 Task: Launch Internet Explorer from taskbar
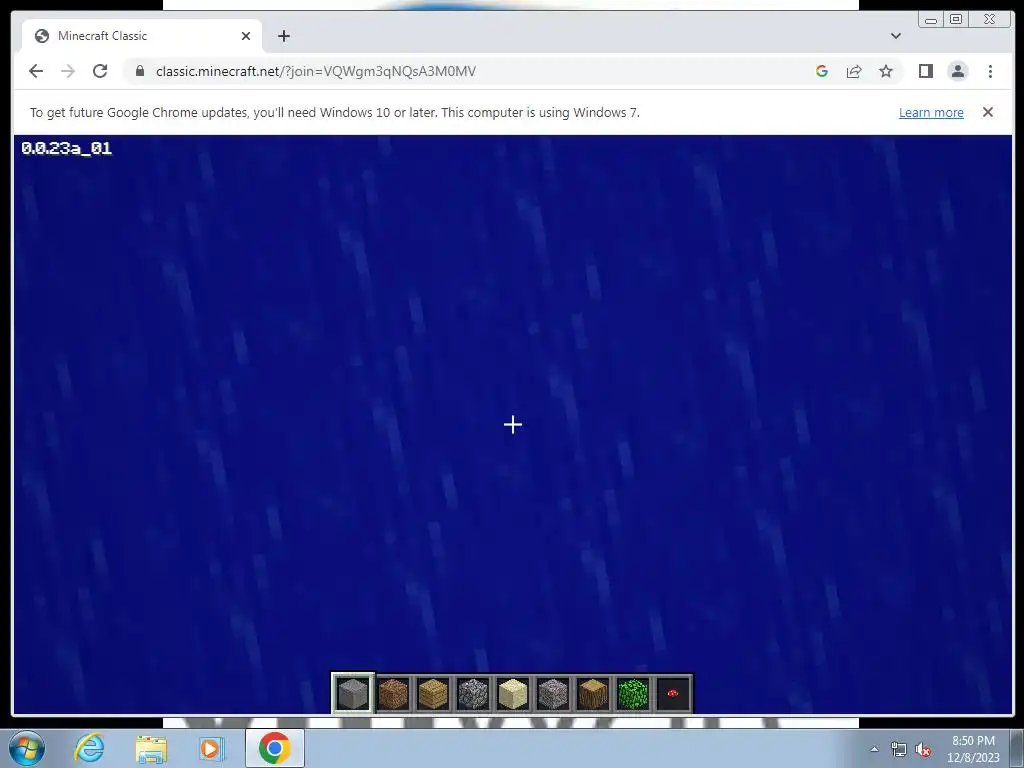coord(89,748)
